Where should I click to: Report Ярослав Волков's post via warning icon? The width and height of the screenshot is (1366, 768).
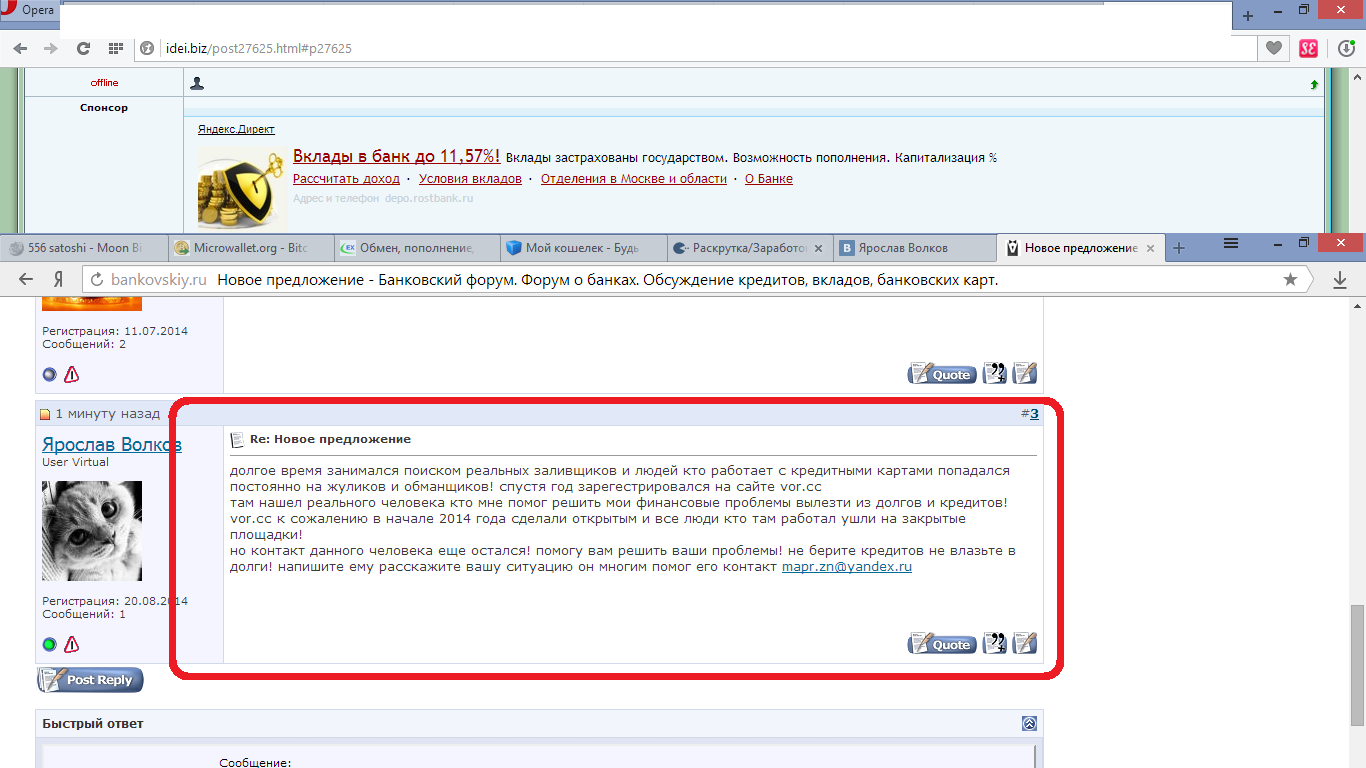click(x=72, y=644)
